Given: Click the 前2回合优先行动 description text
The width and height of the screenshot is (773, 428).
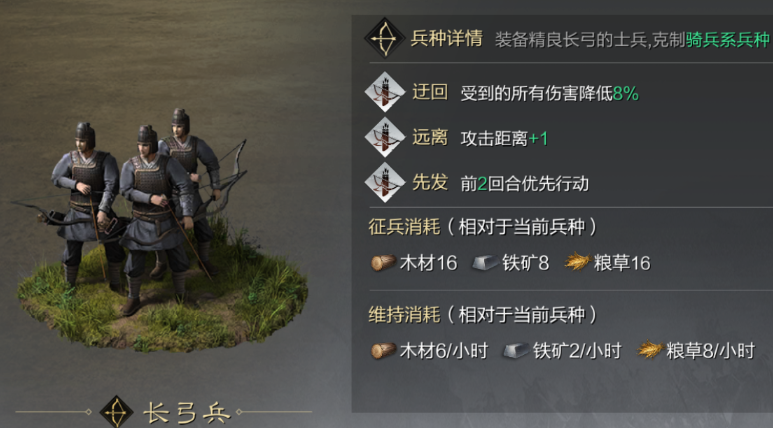Looking at the screenshot, I should point(525,184).
